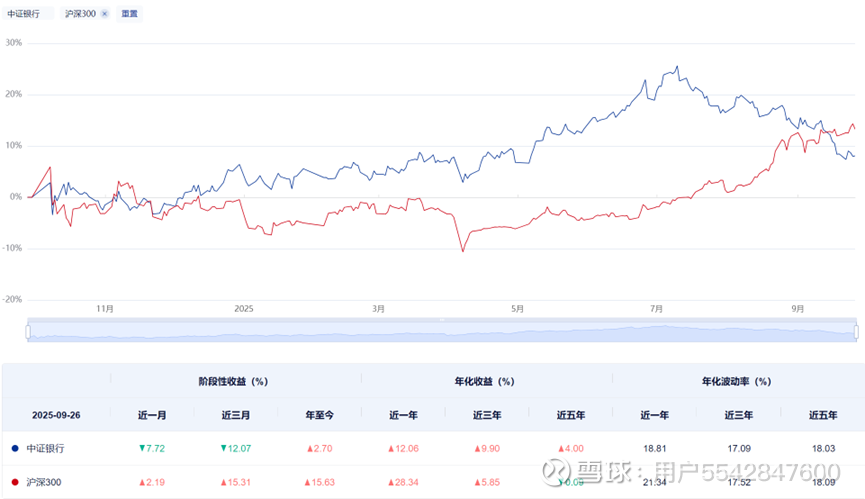Remove the 沪深300 tag via its x icon
865x499 pixels.
point(105,14)
